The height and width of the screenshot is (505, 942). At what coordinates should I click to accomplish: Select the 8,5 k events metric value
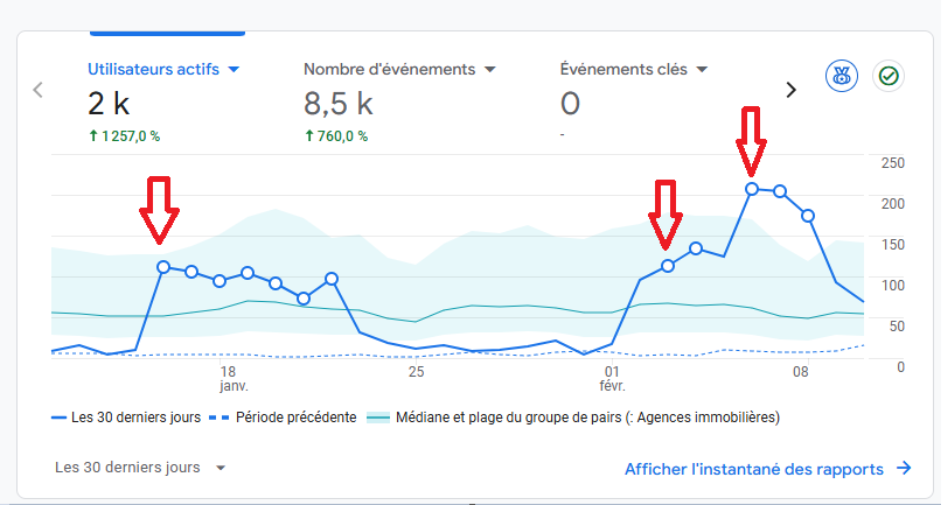pyautogui.click(x=338, y=103)
